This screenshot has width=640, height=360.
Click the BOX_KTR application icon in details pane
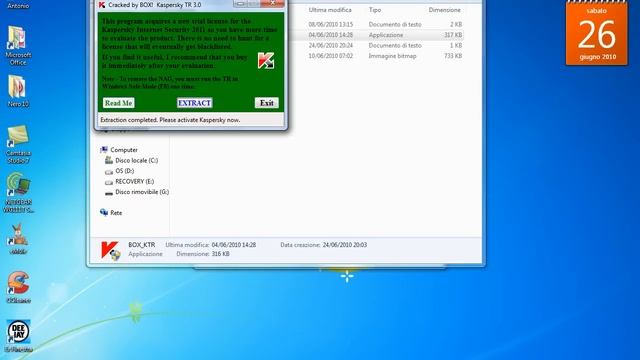(110, 250)
